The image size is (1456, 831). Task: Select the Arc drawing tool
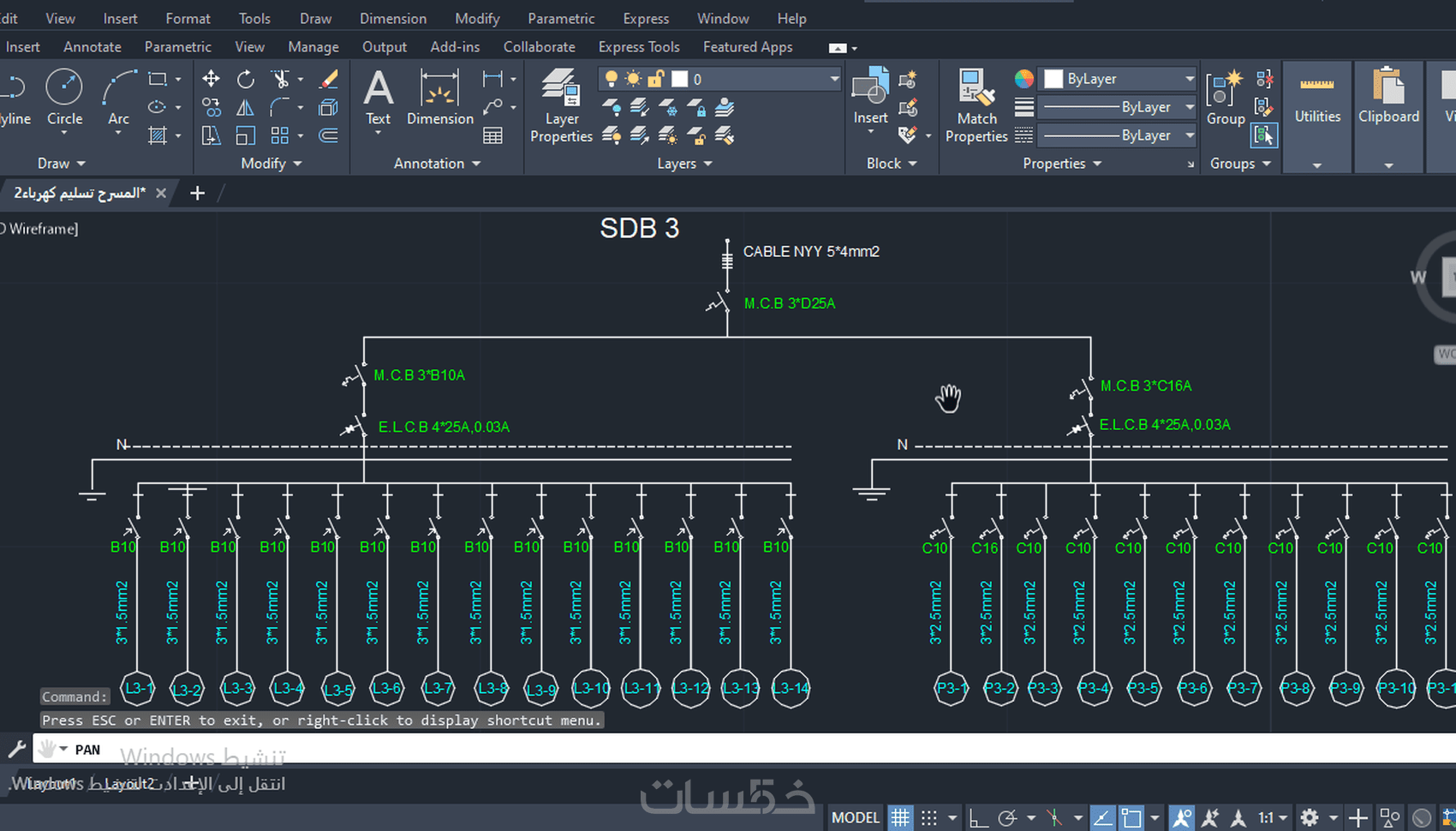[118, 97]
